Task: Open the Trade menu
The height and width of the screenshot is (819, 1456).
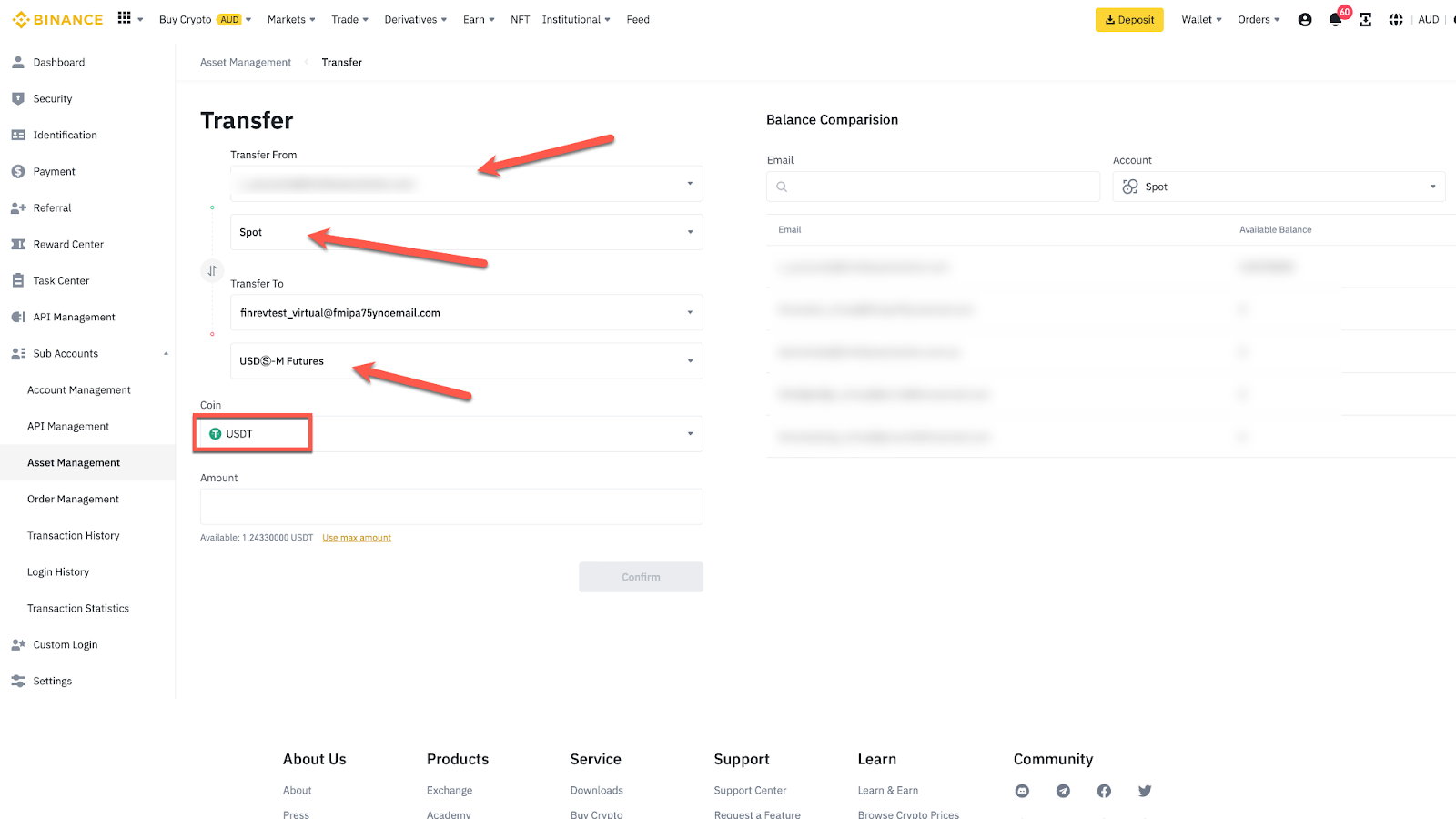Action: [349, 19]
